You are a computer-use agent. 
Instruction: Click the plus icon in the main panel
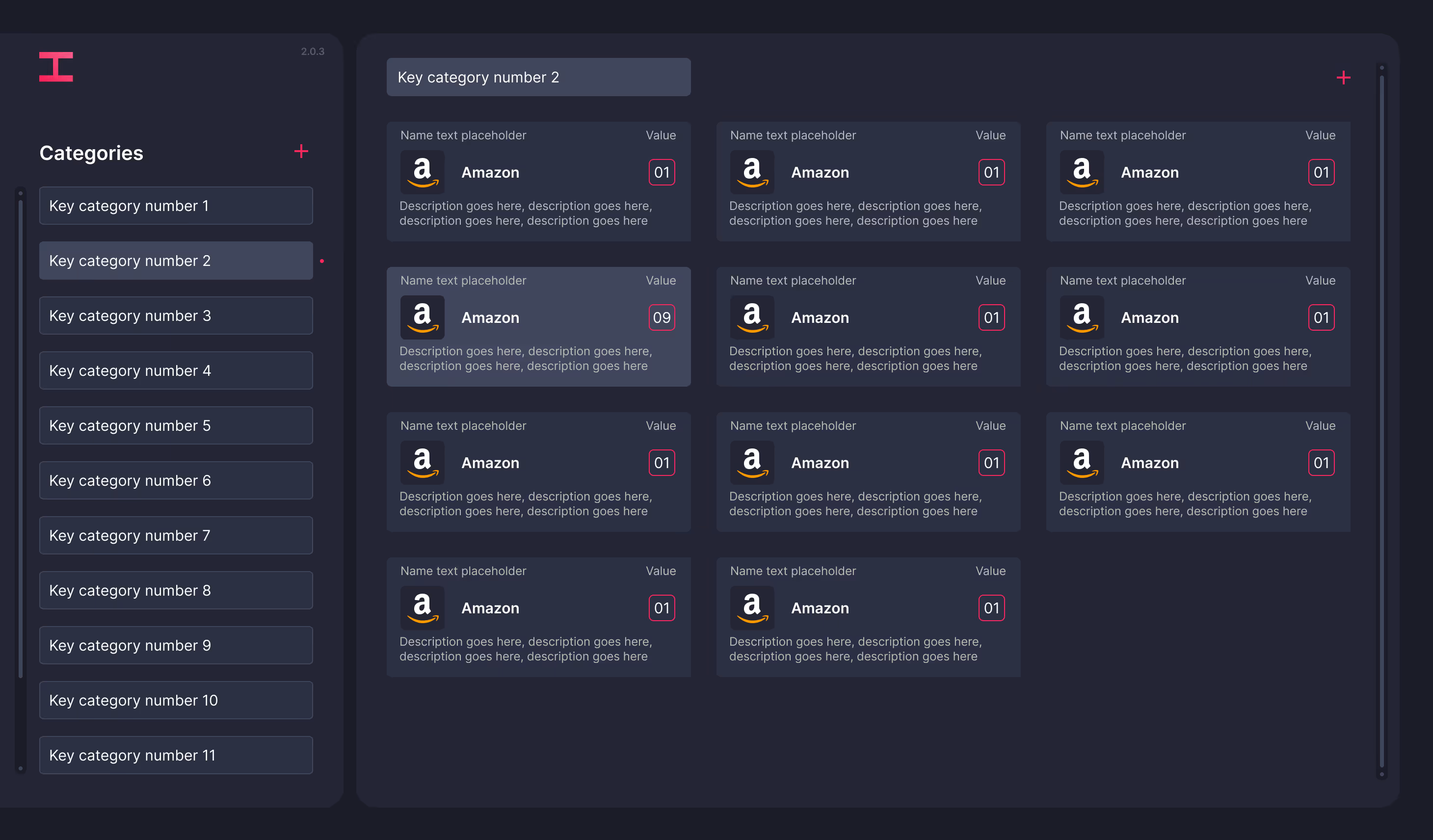coord(1343,78)
